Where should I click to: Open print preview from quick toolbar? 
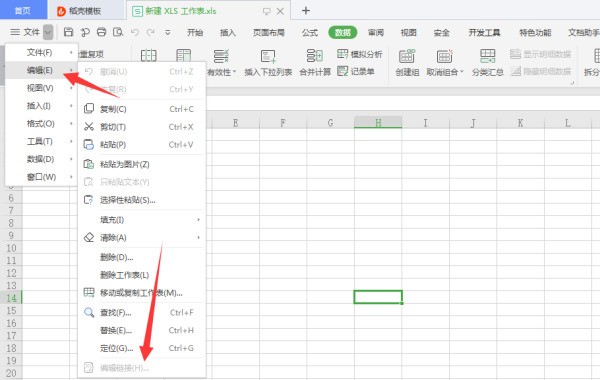(x=118, y=32)
